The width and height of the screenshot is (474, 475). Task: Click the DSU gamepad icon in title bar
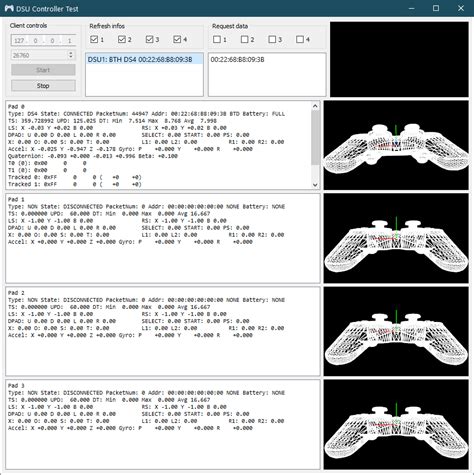[9, 8]
